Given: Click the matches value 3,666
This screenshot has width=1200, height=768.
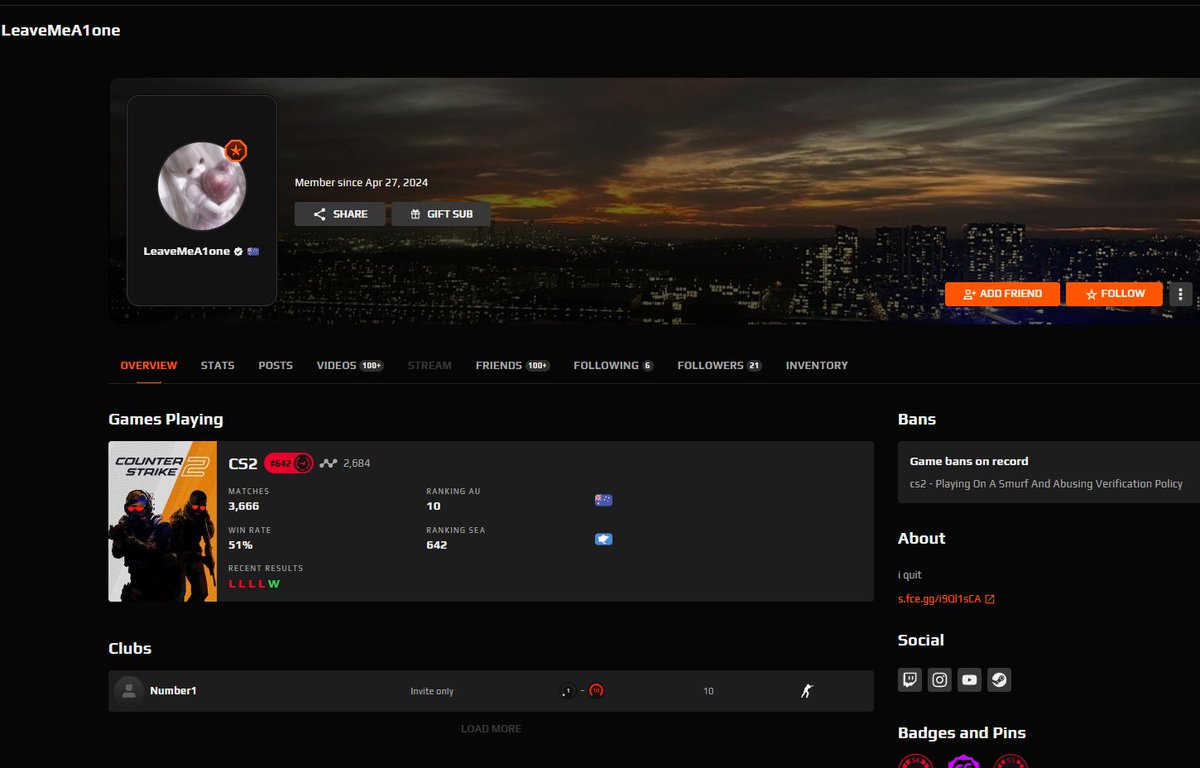Looking at the screenshot, I should click(244, 506).
